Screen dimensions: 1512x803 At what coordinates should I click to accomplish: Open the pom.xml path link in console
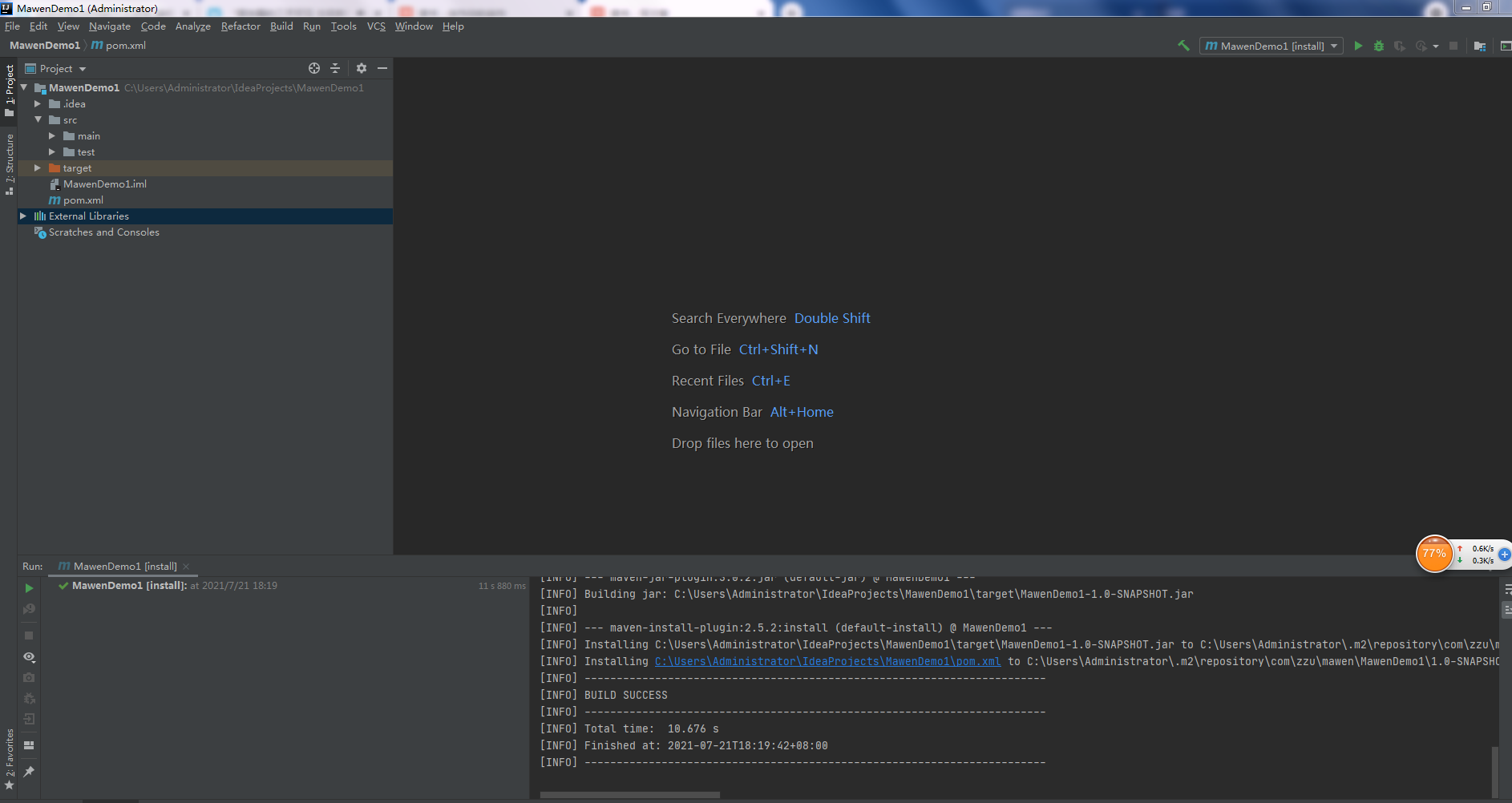tap(827, 661)
